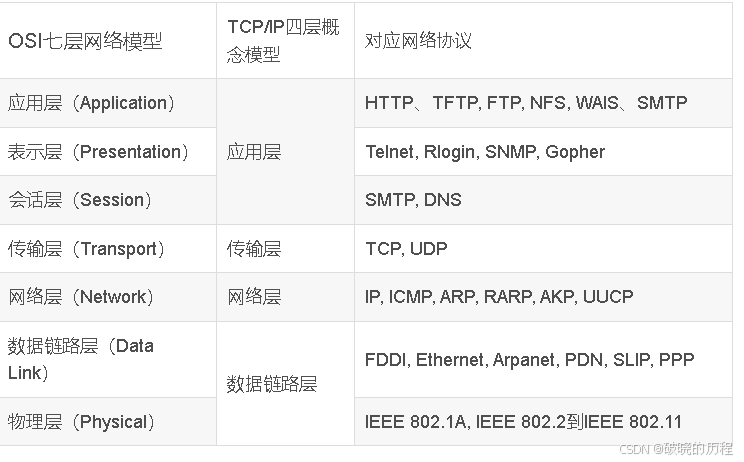Select the 应用层 (Application) cell
Screen dimensions: 744x462
[92, 103]
